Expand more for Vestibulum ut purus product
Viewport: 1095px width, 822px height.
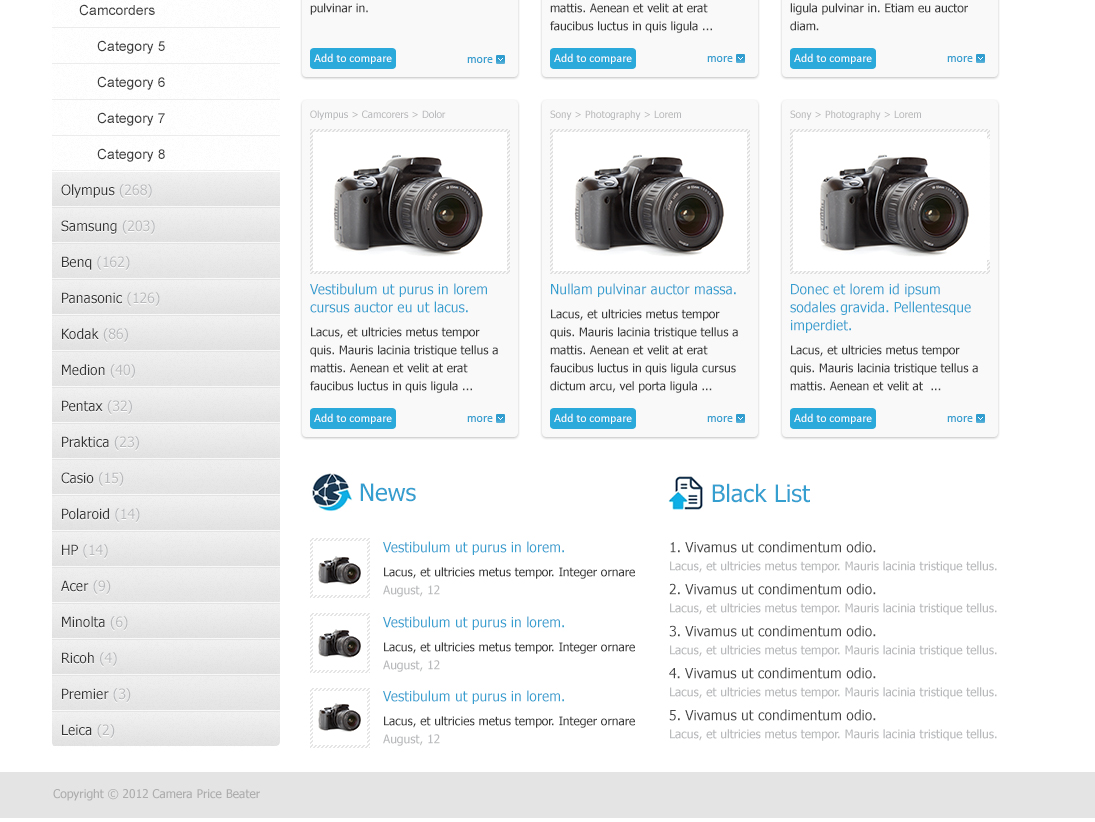[485, 419]
